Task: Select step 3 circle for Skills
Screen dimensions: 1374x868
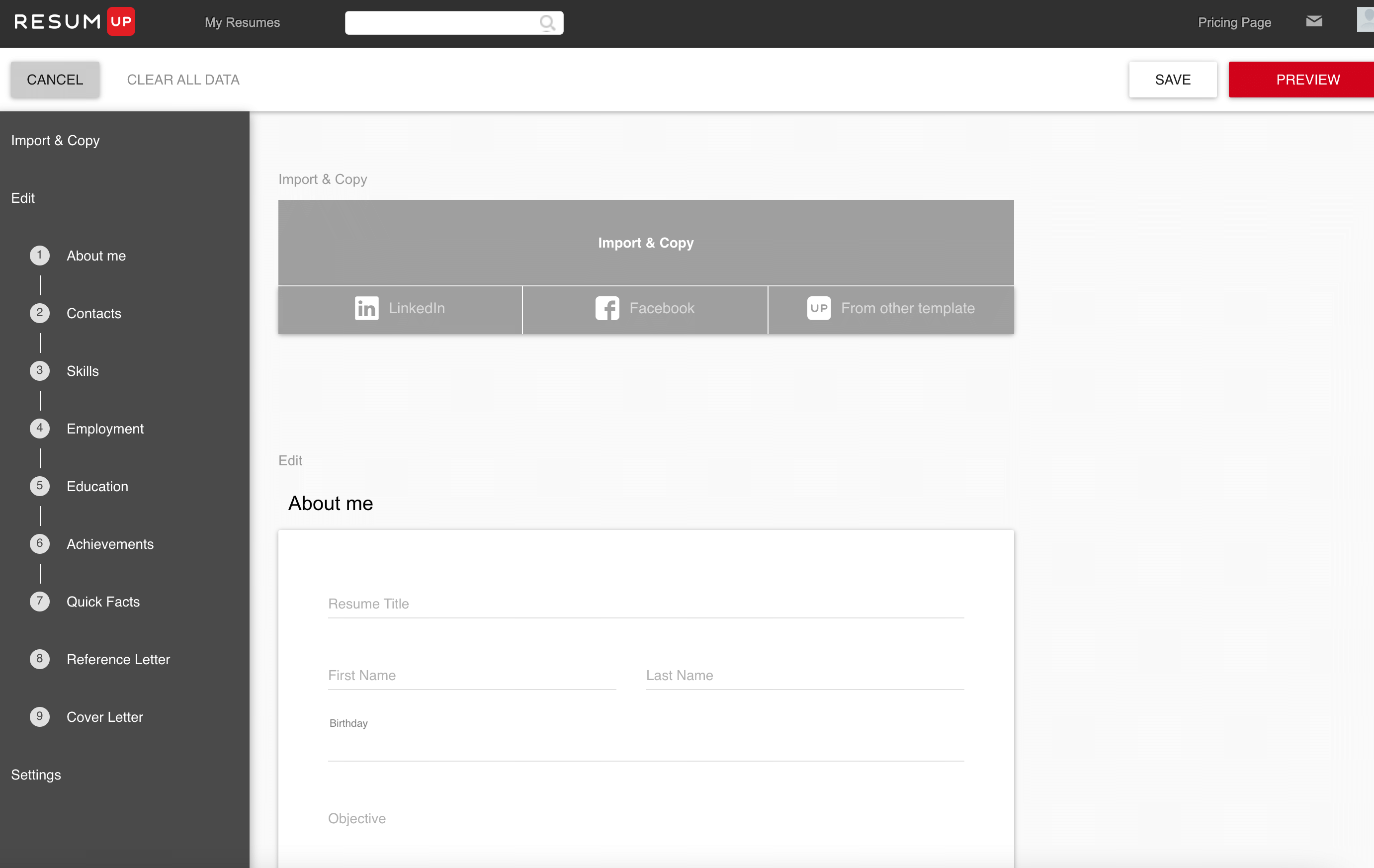Action: pyautogui.click(x=39, y=370)
